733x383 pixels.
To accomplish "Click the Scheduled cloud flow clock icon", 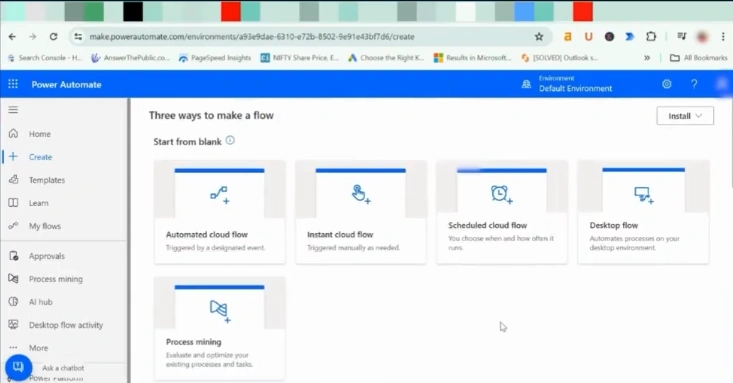I will 501,194.
